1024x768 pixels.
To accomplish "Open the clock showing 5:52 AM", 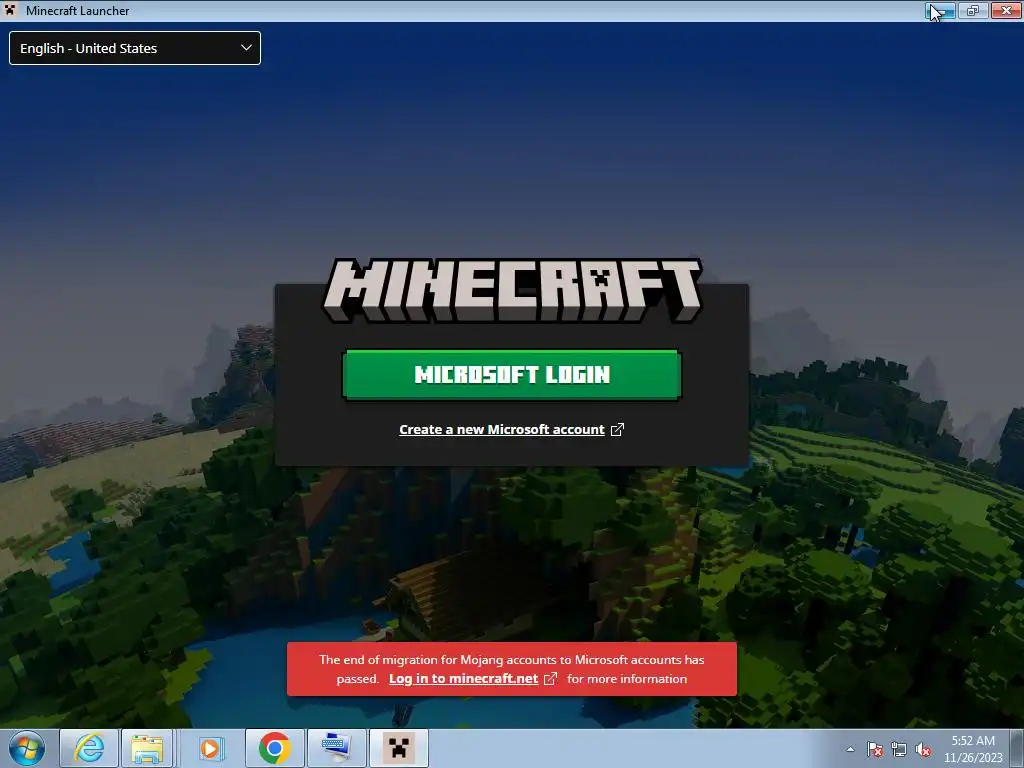I will pyautogui.click(x=973, y=749).
